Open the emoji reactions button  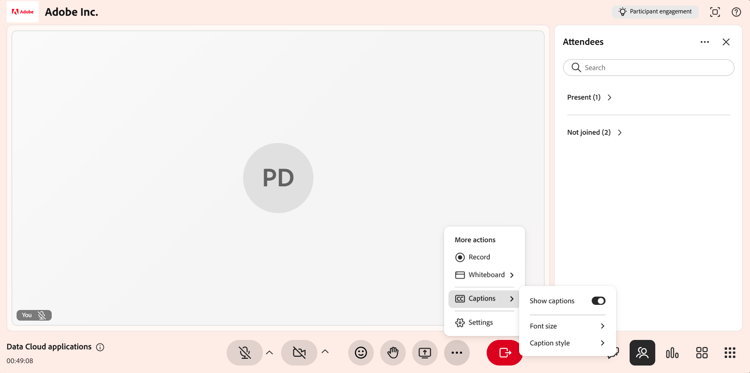[361, 353]
